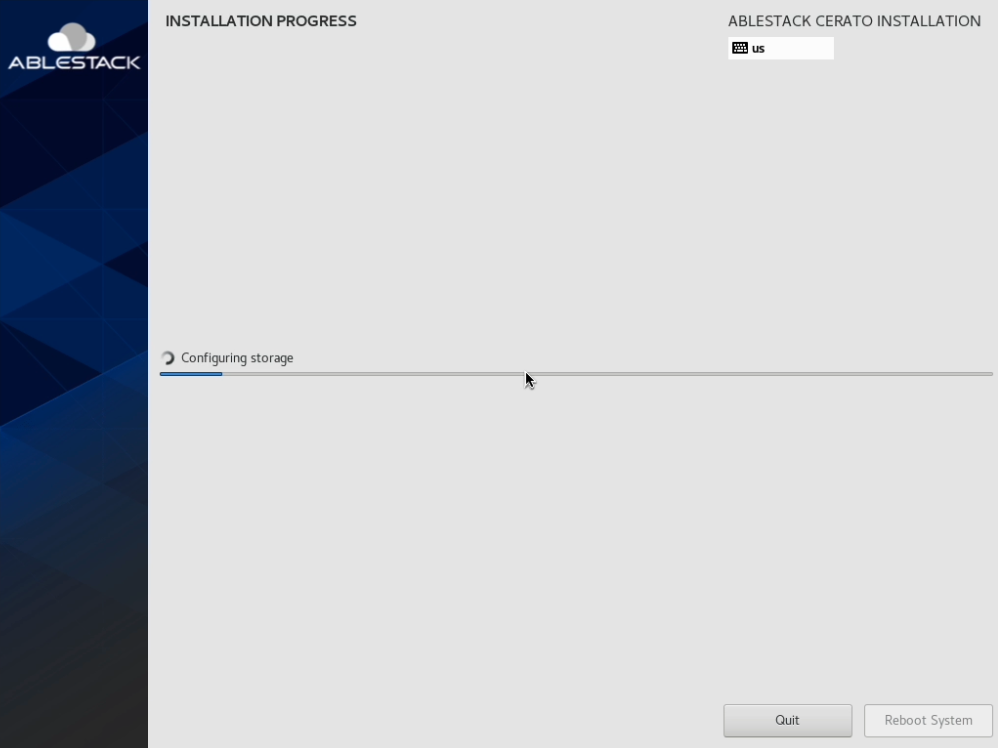The image size is (998, 748).
Task: Click the ABLESTACK CERATO INSTALLATION title
Action: [x=854, y=21]
